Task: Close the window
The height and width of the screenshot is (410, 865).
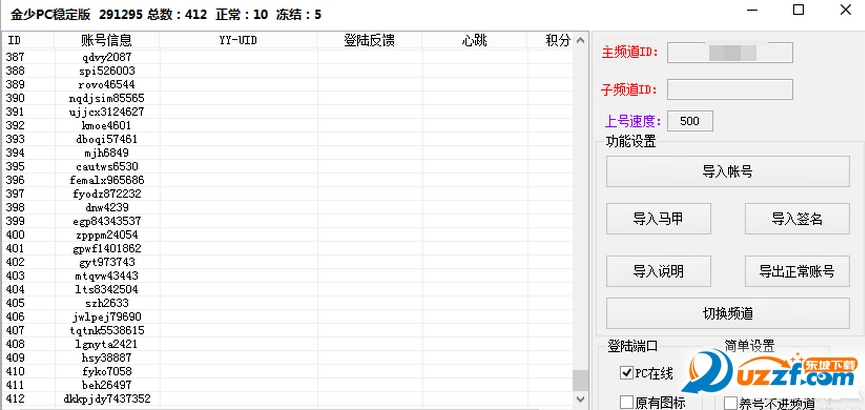Action: point(845,10)
